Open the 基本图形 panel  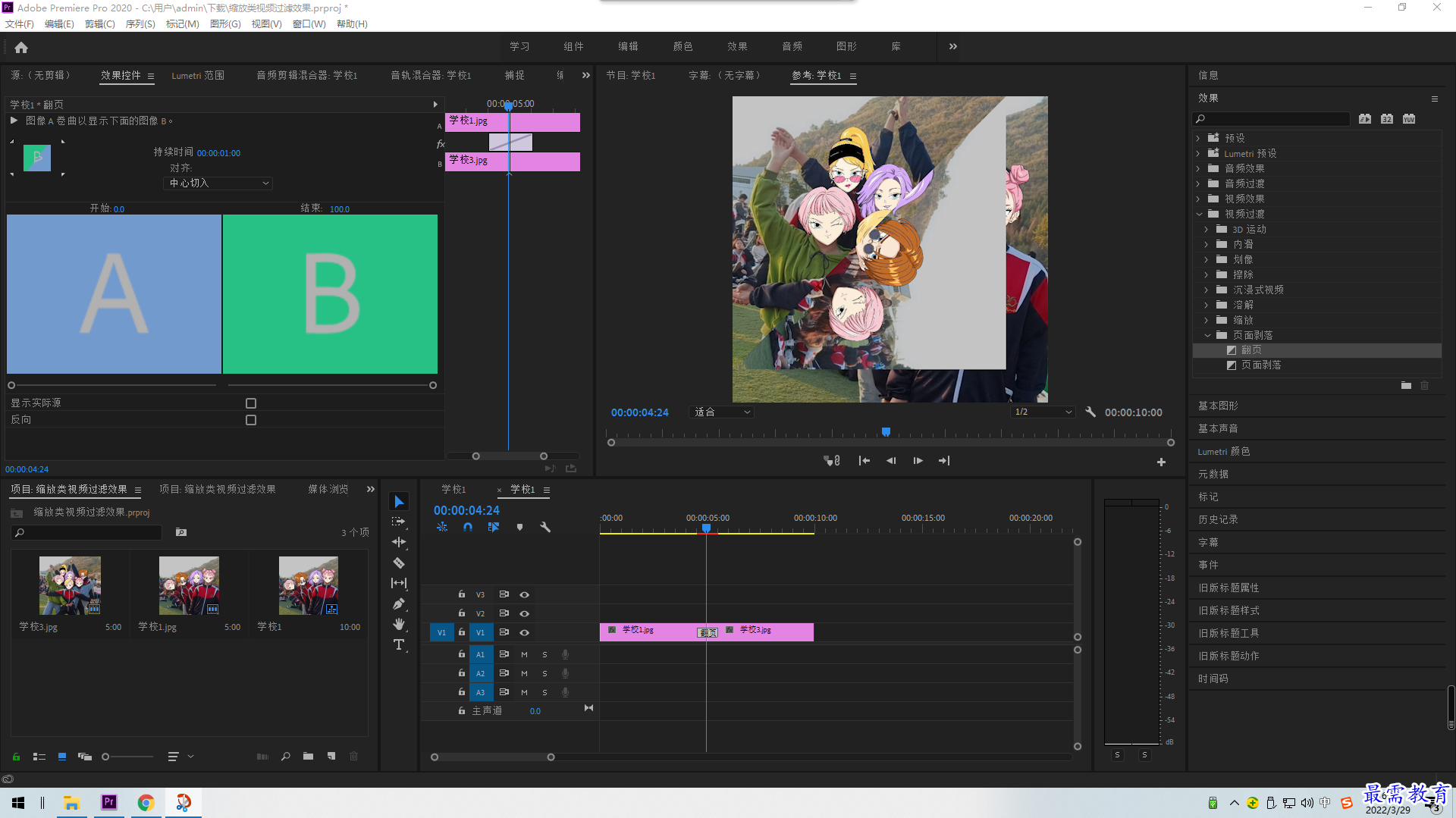pyautogui.click(x=1218, y=406)
